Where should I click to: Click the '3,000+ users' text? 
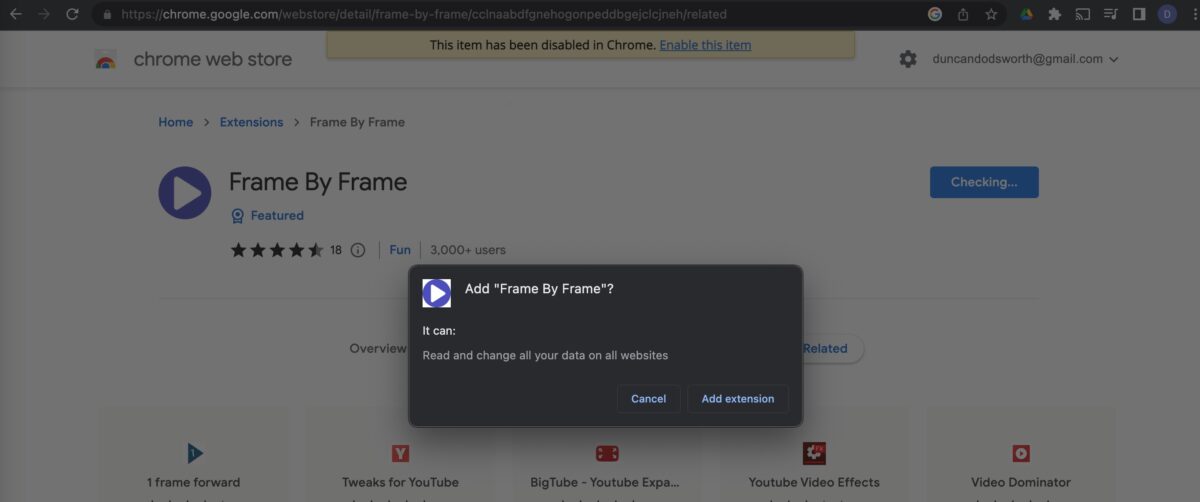click(x=468, y=250)
